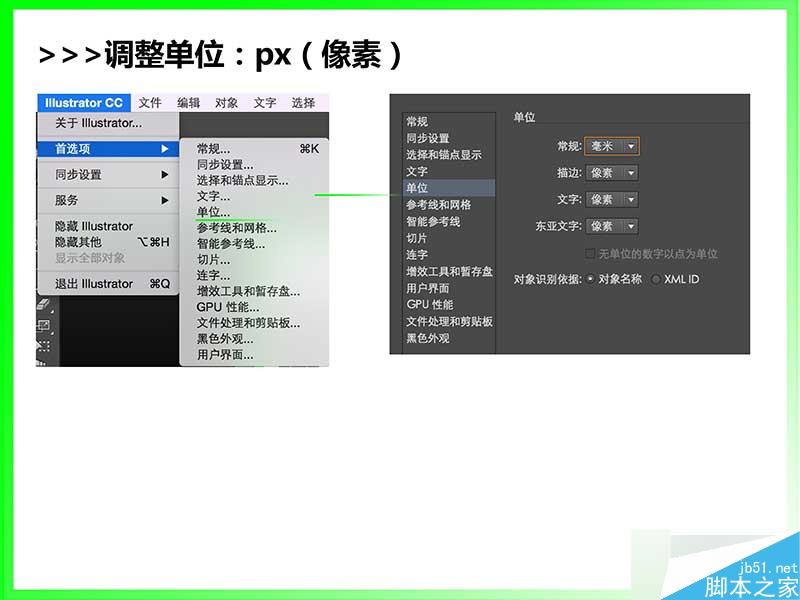Open the 描边 unit dropdown
The height and width of the screenshot is (600, 800).
612,173
